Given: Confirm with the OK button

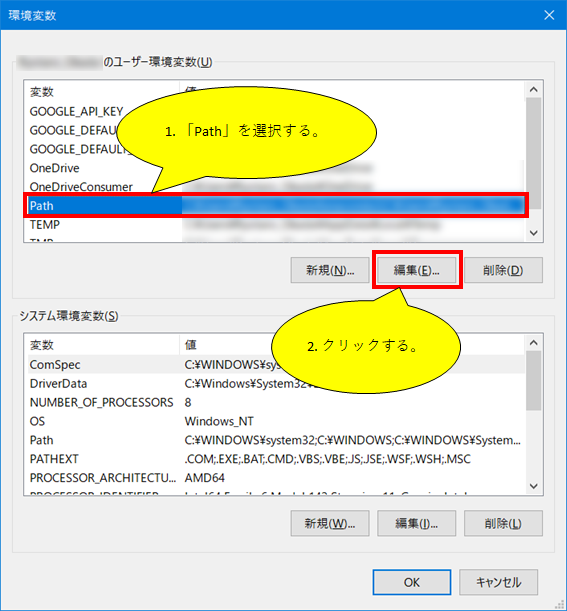Looking at the screenshot, I should point(412,582).
